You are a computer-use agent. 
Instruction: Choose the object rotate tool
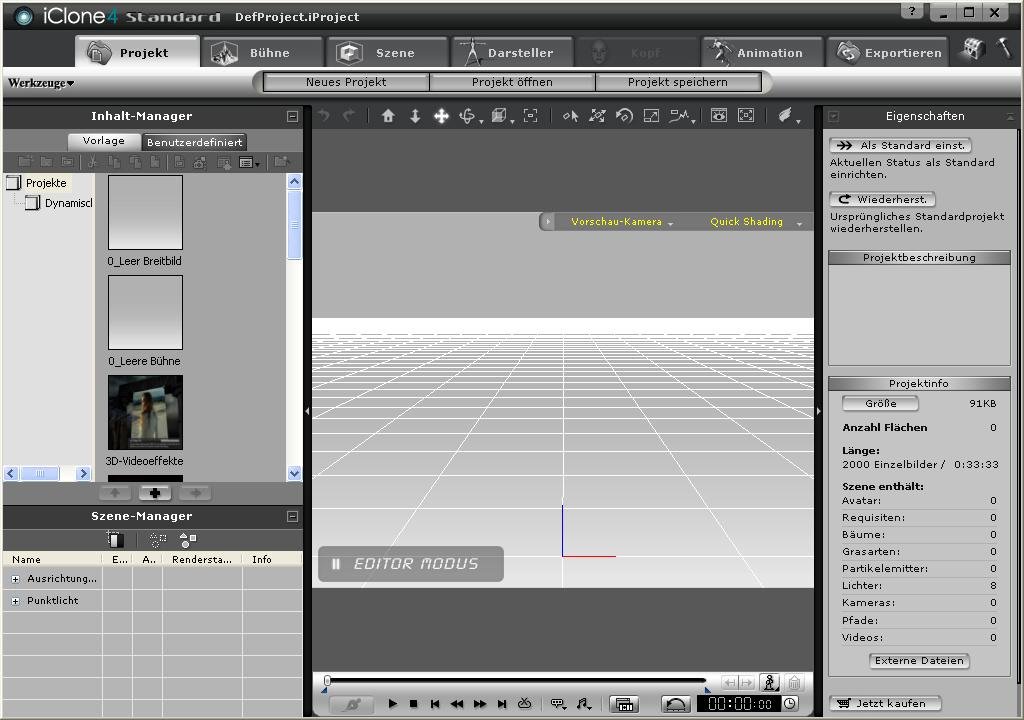[x=624, y=116]
